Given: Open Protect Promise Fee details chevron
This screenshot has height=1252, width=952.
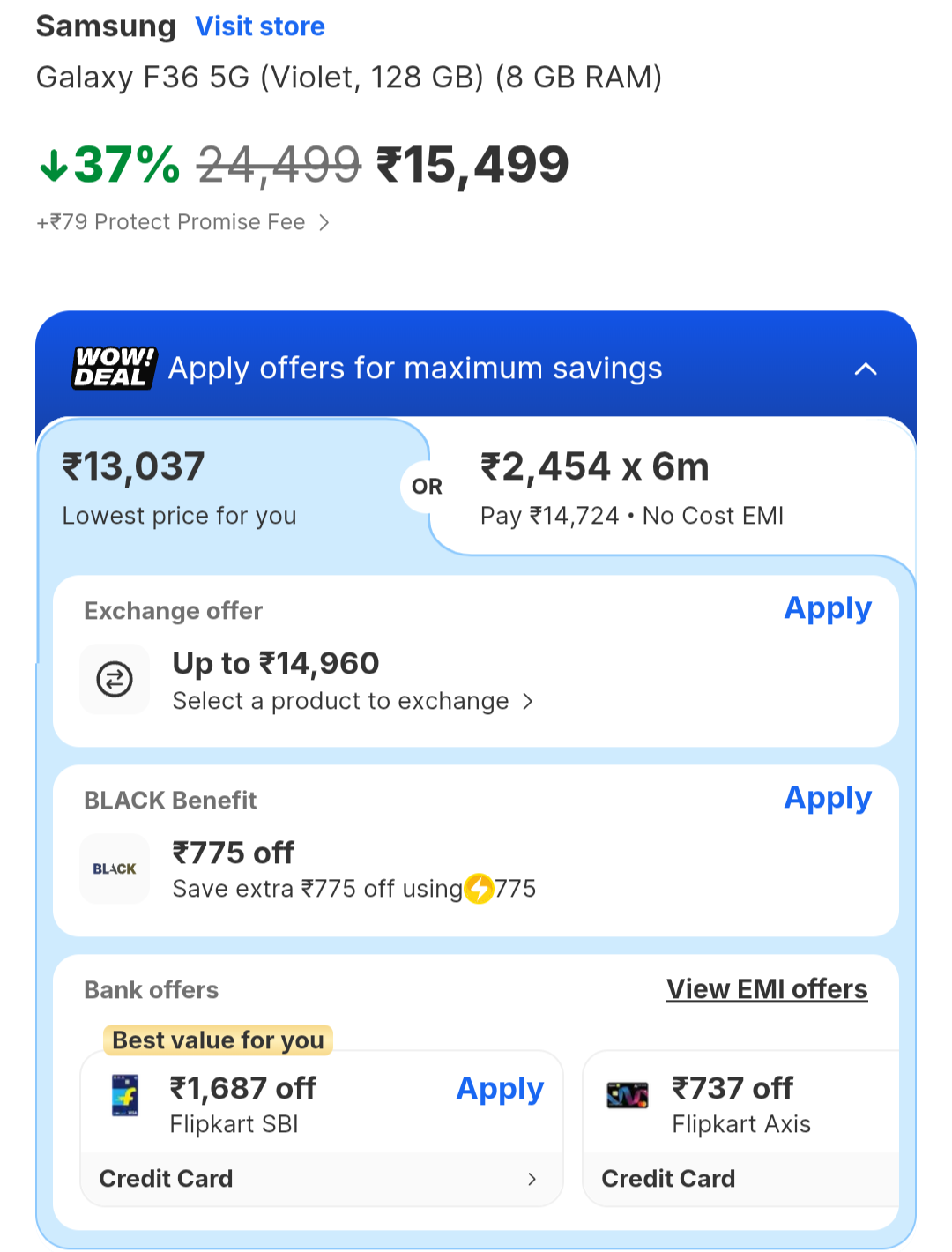Looking at the screenshot, I should [324, 222].
